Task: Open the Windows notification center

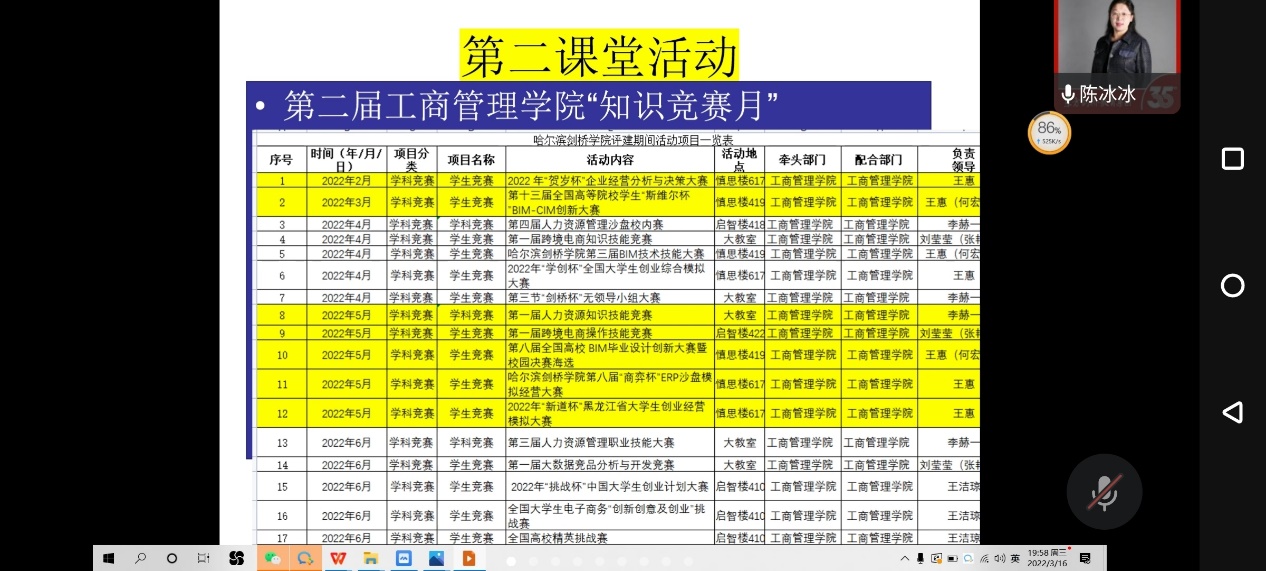Action: pos(1085,558)
